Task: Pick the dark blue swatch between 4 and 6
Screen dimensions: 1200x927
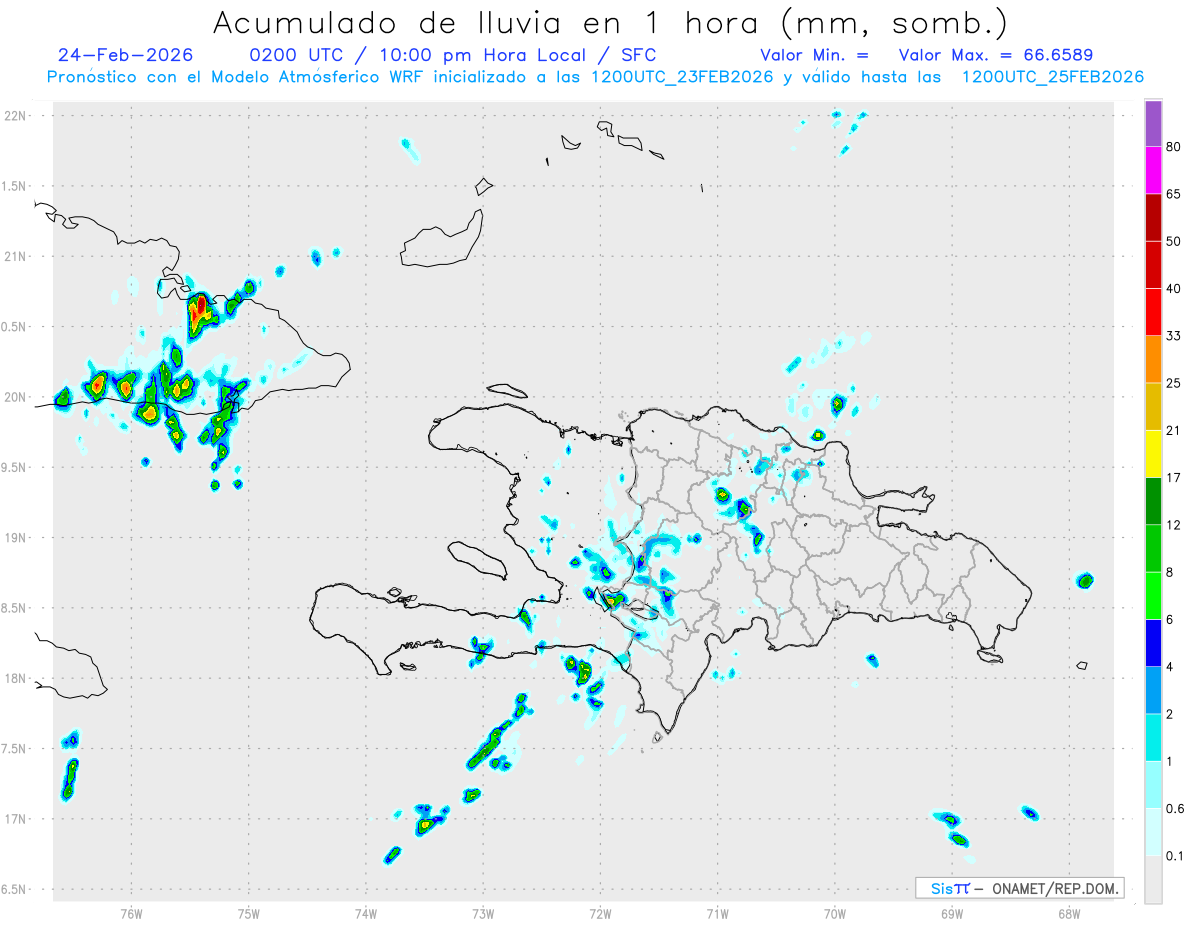Action: pos(1153,643)
